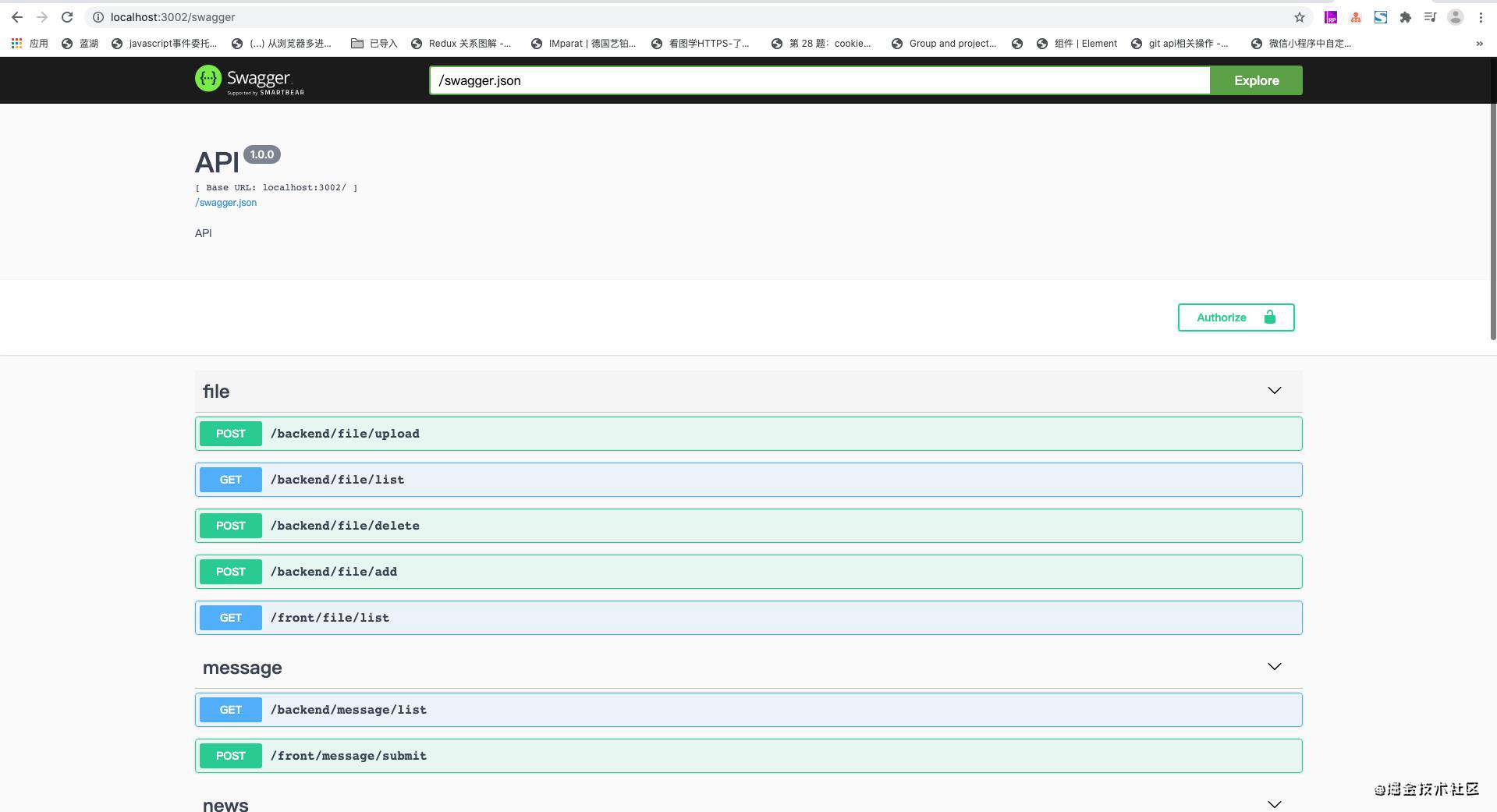Open the 微信小程序中自定 bookmark
The width and height of the screenshot is (1497, 812).
(1301, 44)
